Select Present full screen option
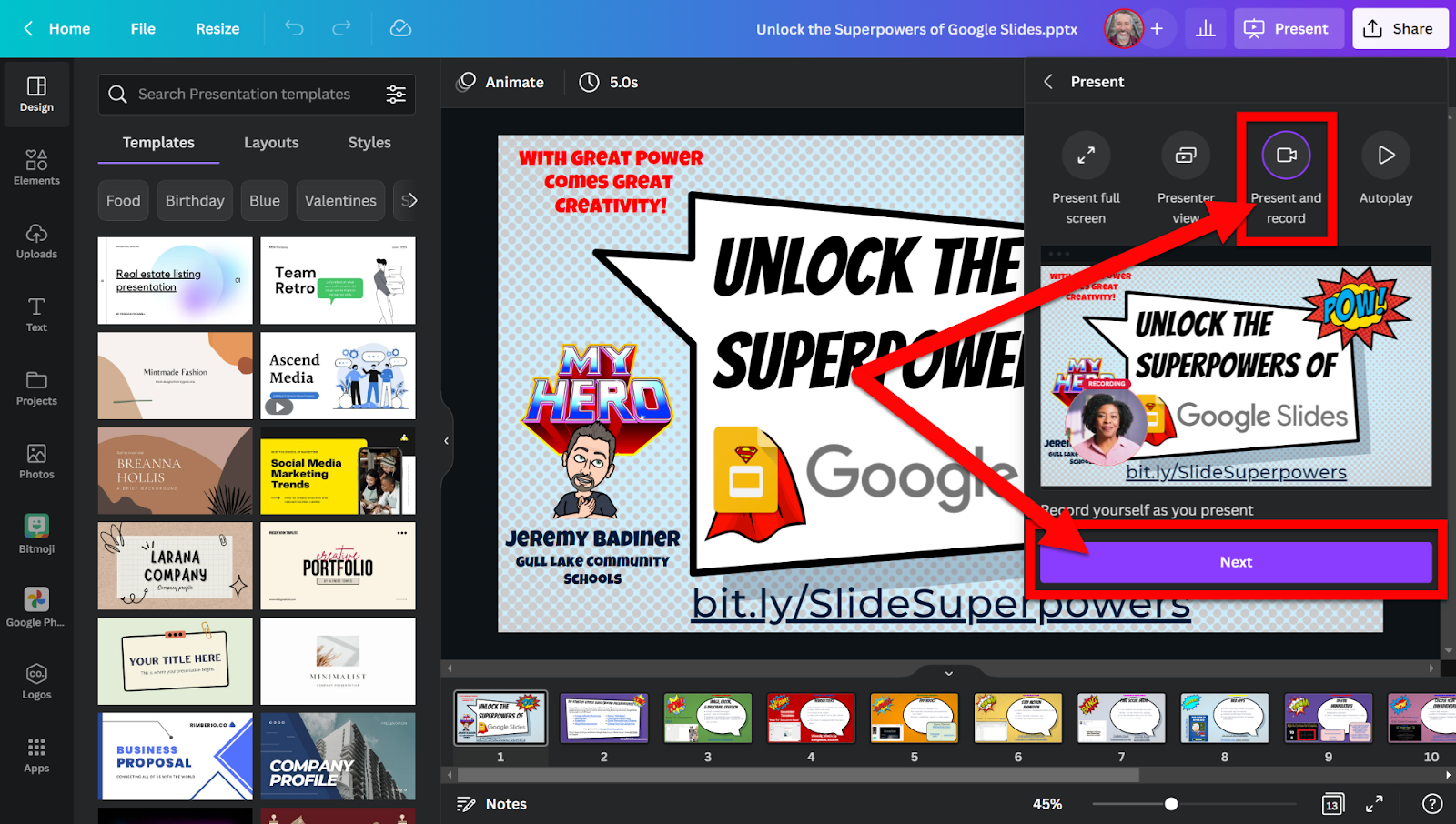 [x=1086, y=179]
